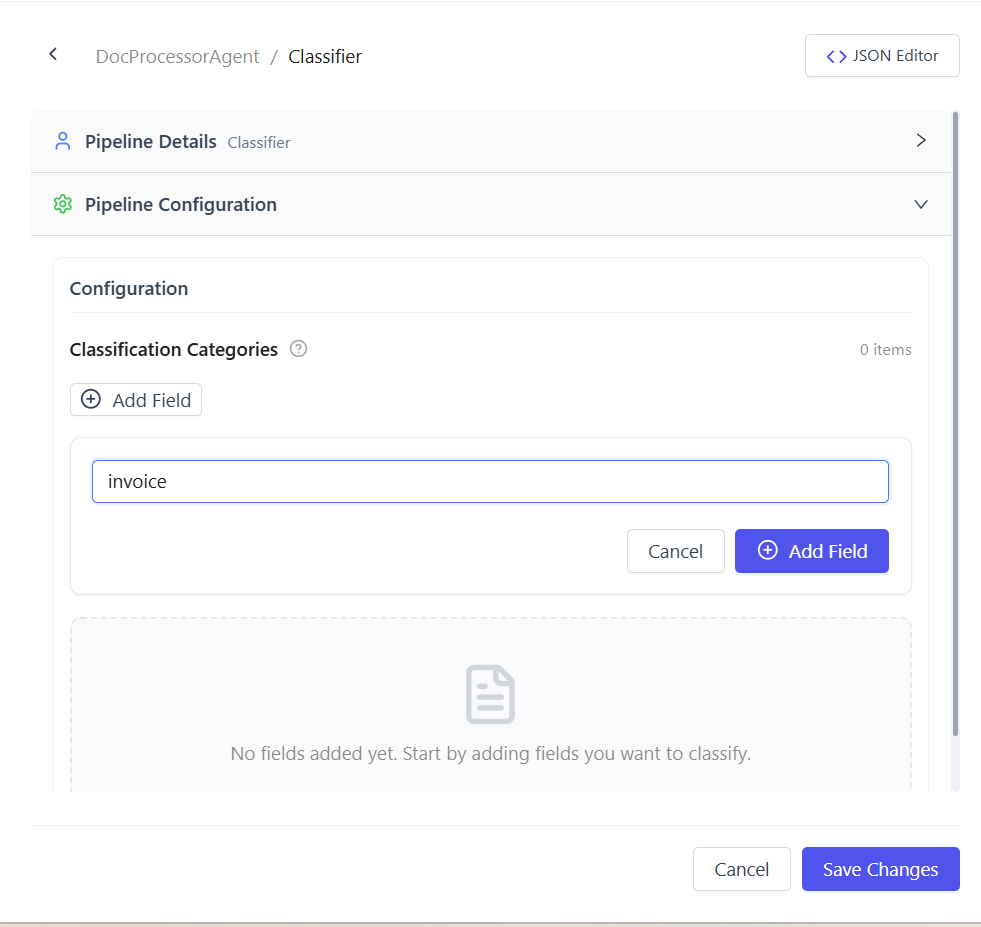Select the Classifier breadcrumb item
This screenshot has height=927, width=981.
coord(325,56)
